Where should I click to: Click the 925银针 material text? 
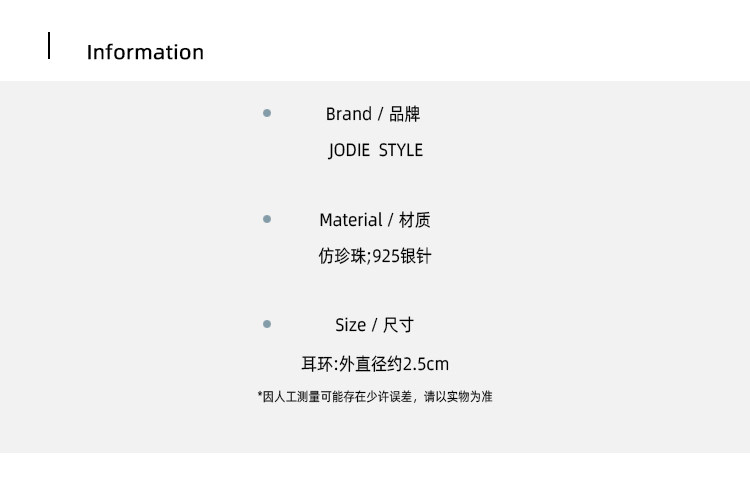point(402,256)
